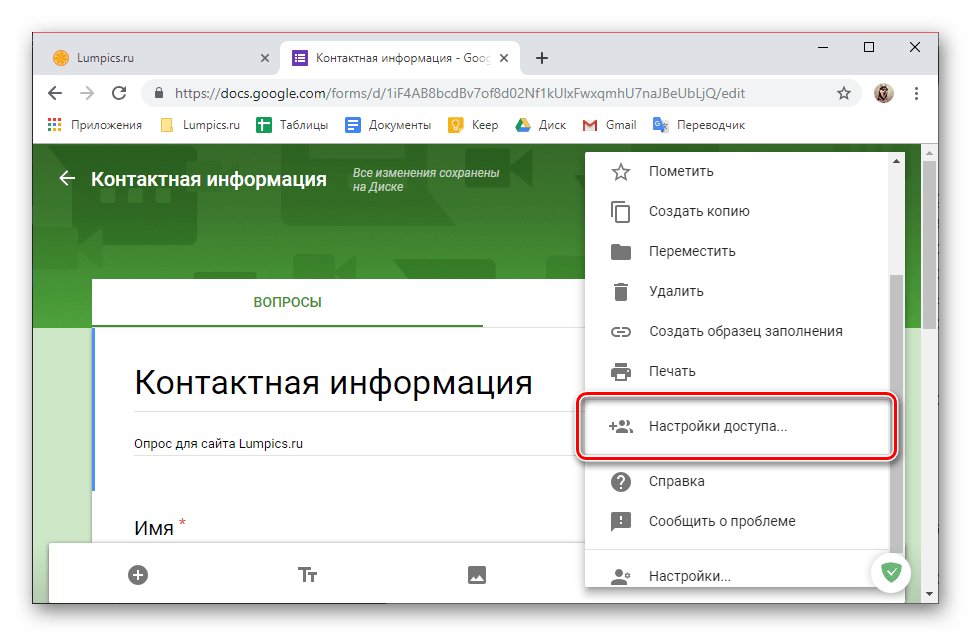Select menu item Переместить

point(737,251)
